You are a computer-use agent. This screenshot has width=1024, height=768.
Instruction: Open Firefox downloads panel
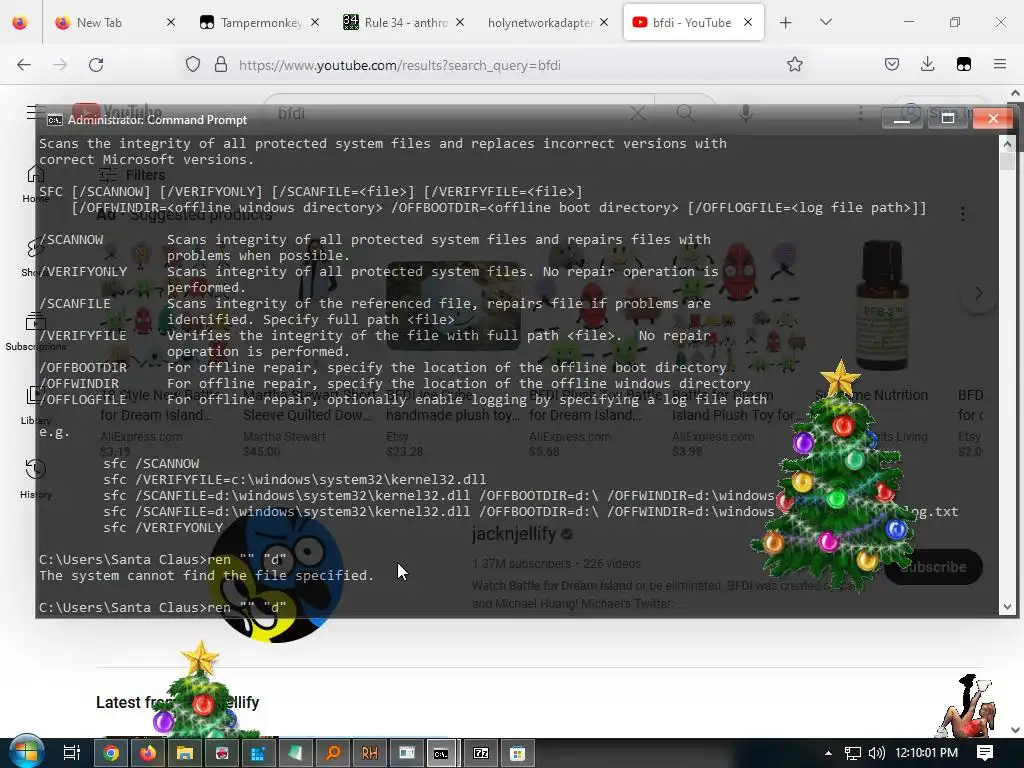927,64
